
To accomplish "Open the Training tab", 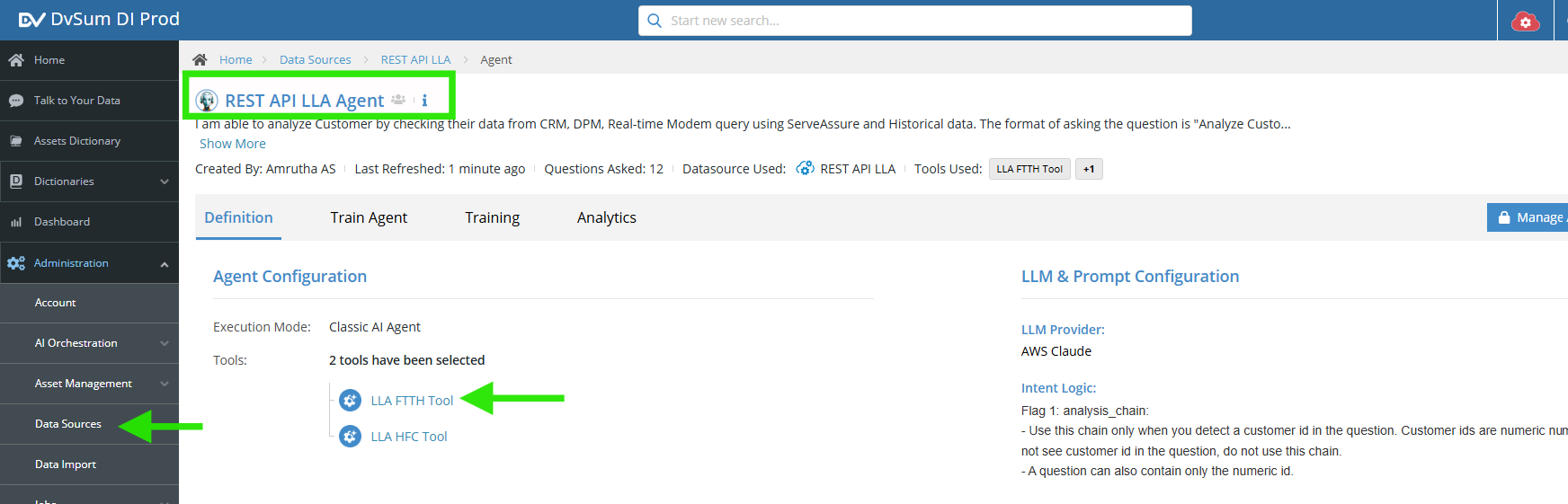I will tap(492, 217).
